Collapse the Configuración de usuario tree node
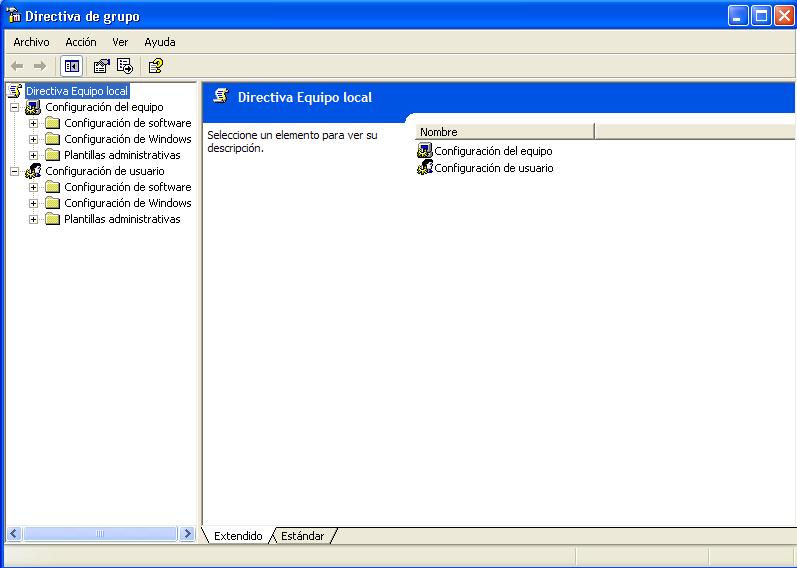Viewport: 797px width, 568px height. pos(15,171)
